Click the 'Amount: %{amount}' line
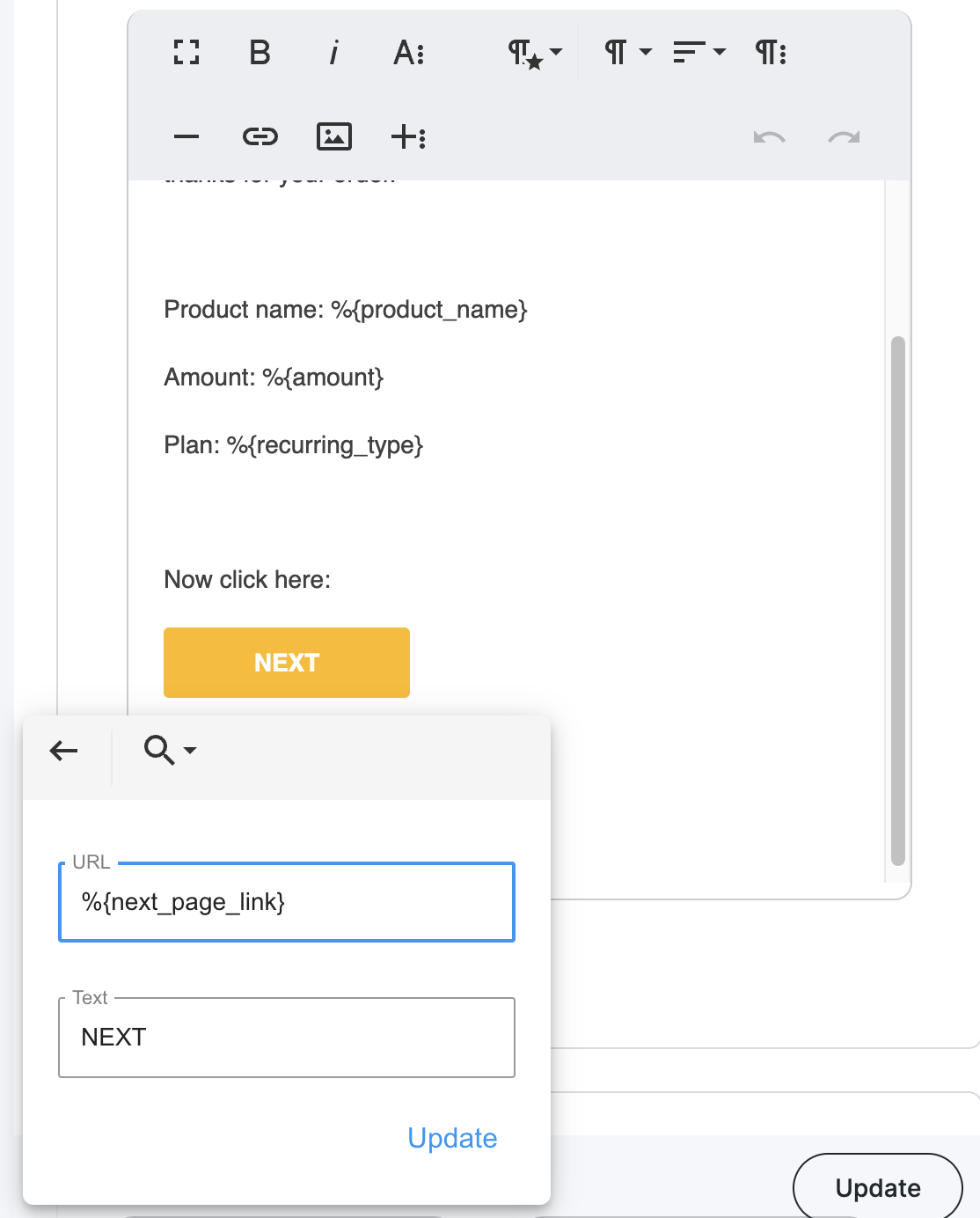 click(x=274, y=378)
